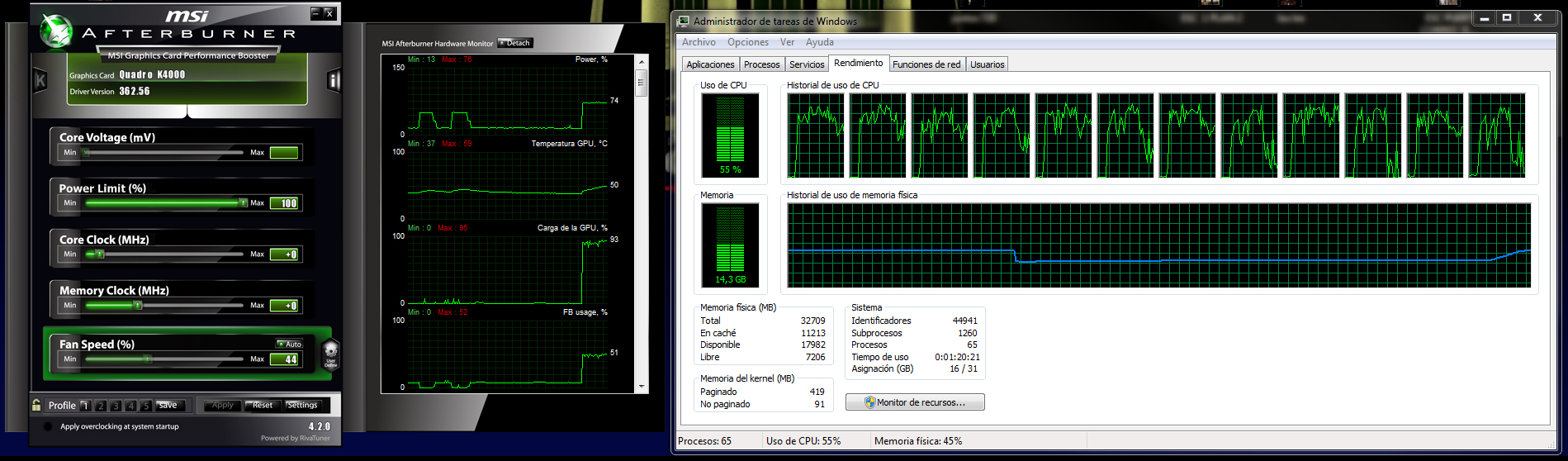
Task: Detach the Hardware Monitor panel
Action: (515, 43)
